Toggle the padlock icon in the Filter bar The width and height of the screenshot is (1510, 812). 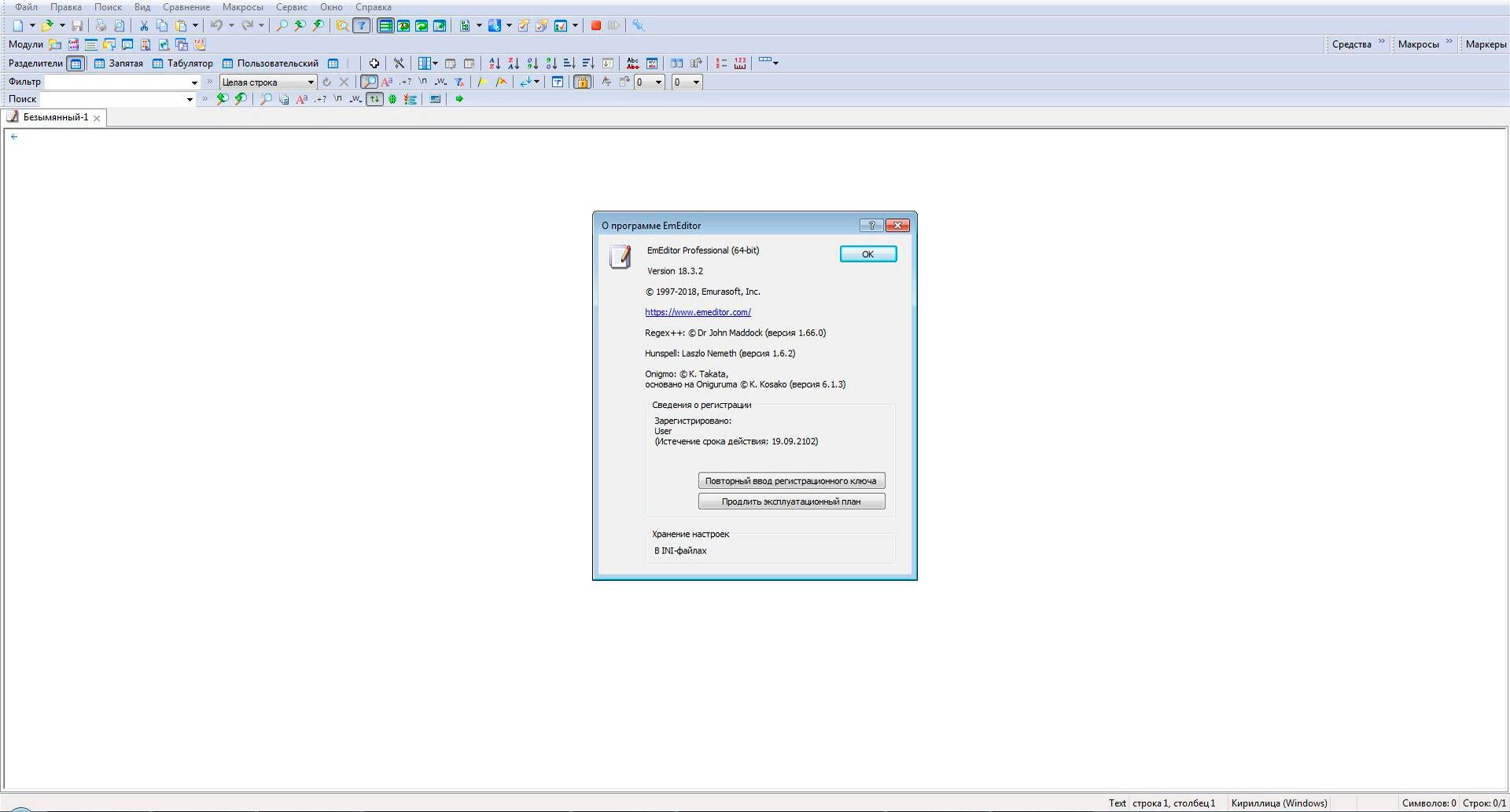pos(582,82)
